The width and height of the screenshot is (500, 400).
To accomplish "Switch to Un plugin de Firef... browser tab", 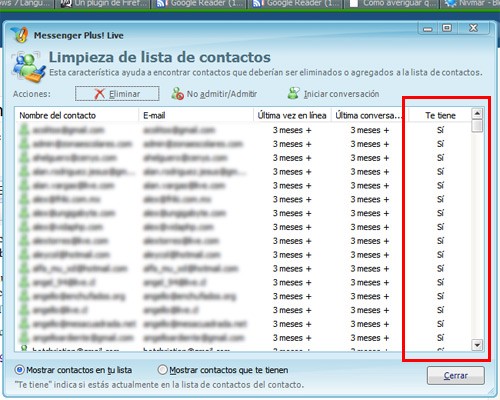I will [x=104, y=4].
